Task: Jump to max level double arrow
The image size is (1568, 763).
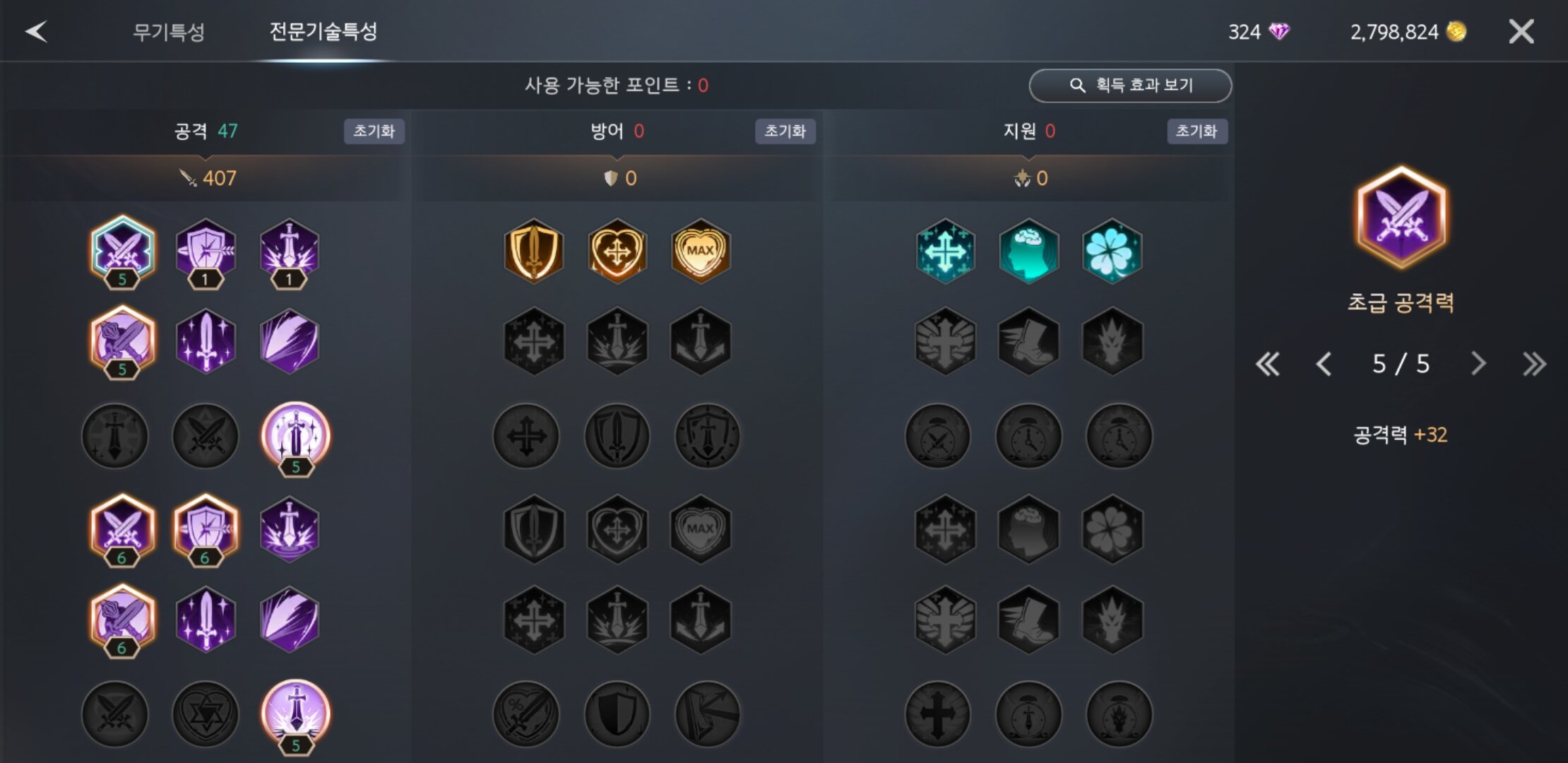Action: pos(1534,365)
